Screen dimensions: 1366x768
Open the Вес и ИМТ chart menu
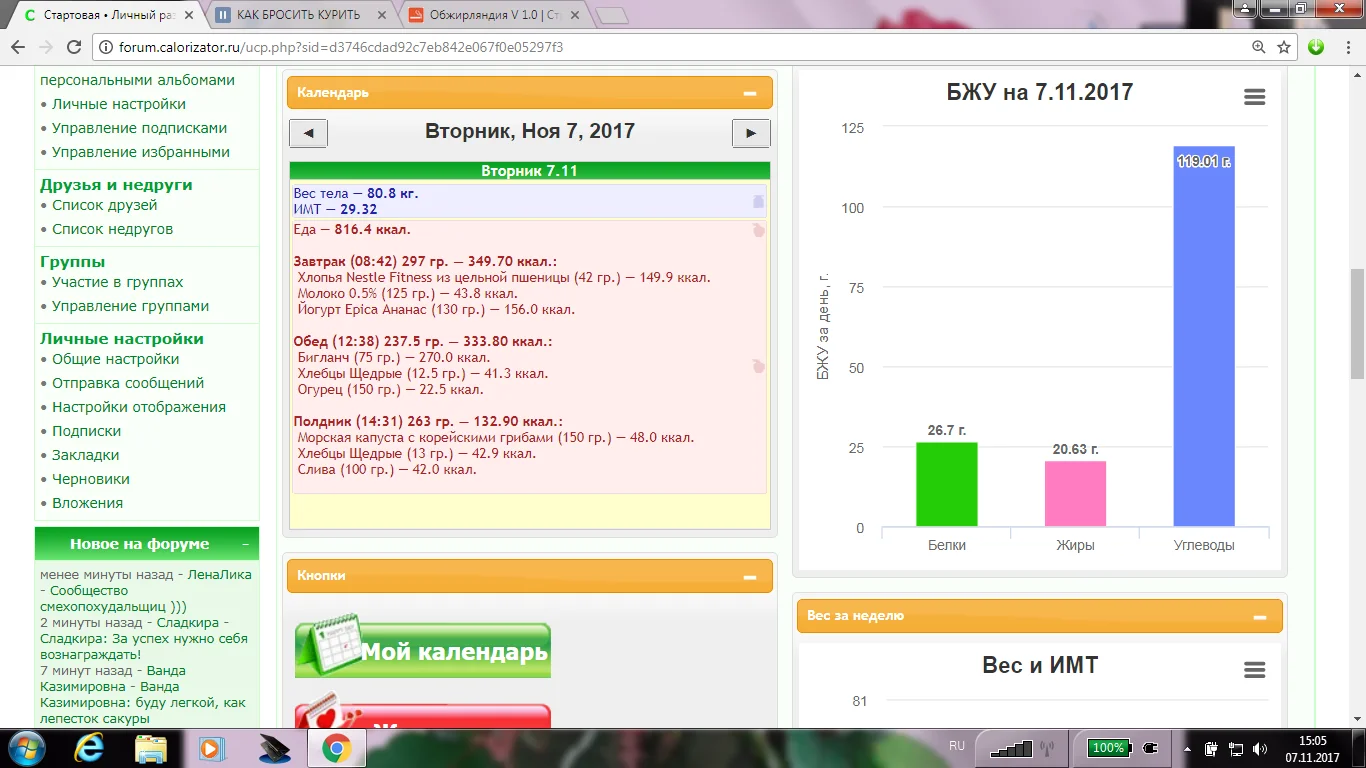pos(1254,670)
